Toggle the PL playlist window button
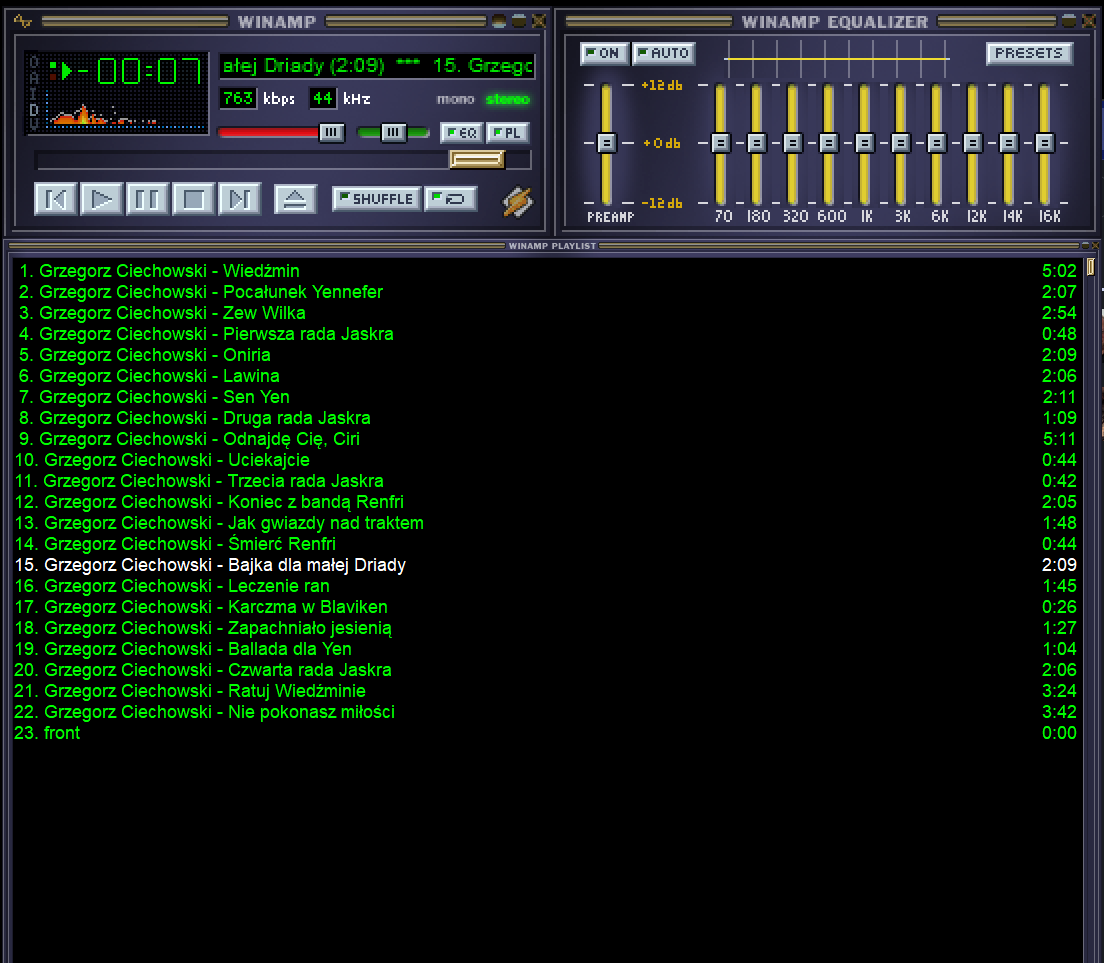This screenshot has width=1104, height=963. (508, 133)
